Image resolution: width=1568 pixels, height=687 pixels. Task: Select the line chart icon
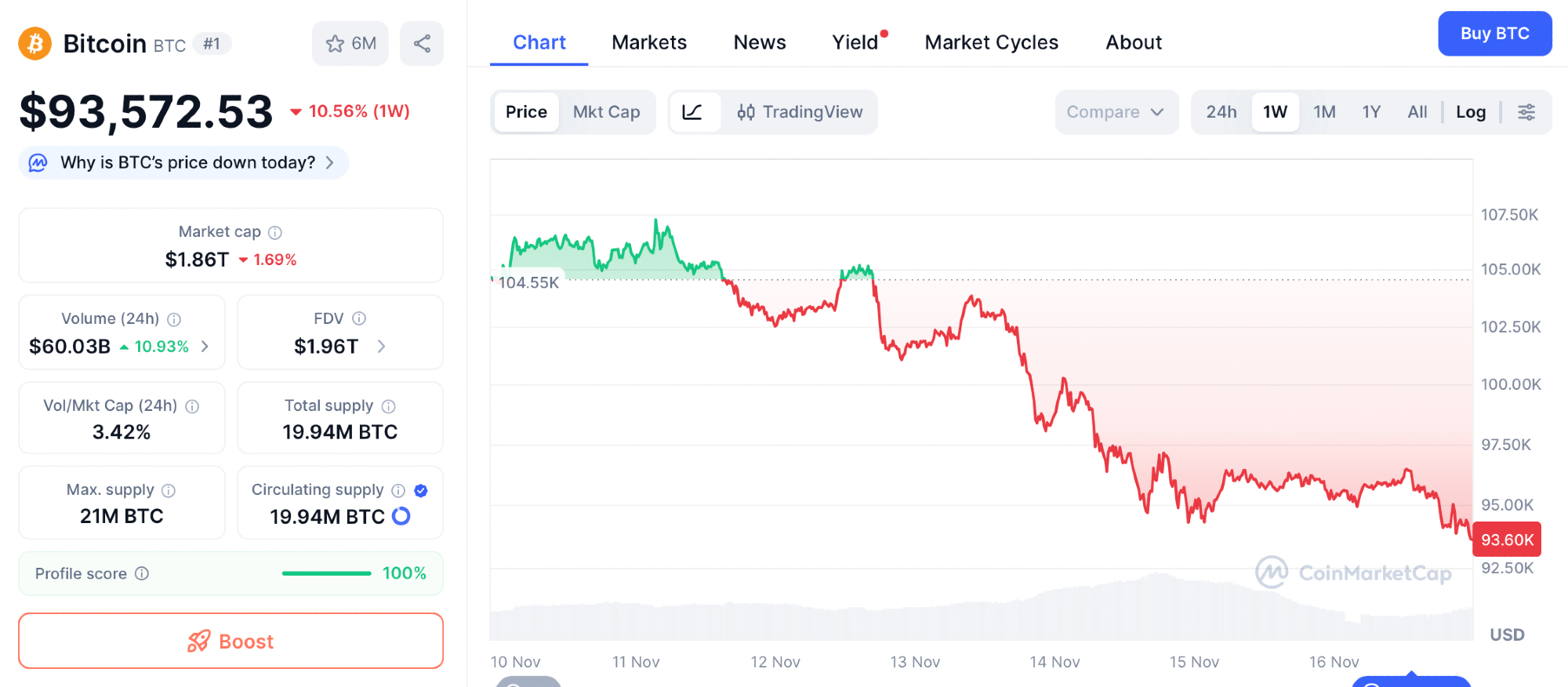[692, 112]
